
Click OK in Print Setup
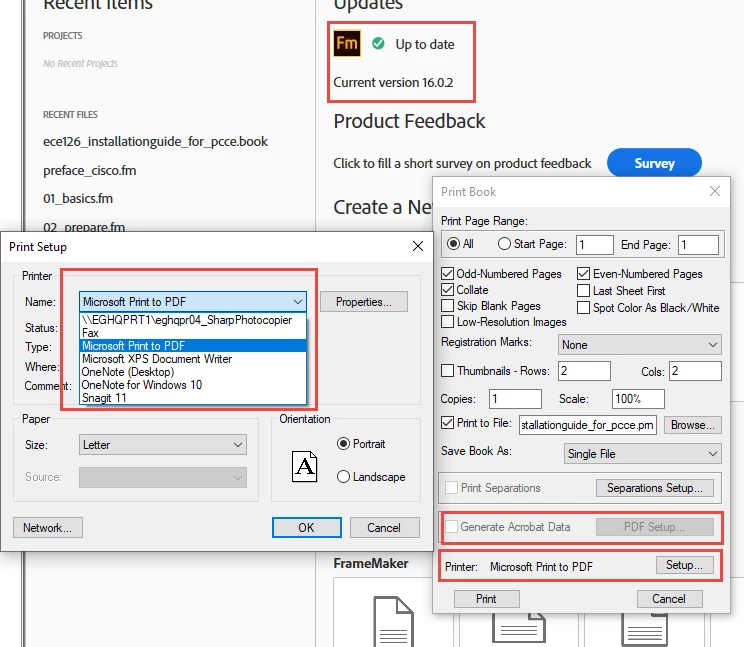coord(307,527)
